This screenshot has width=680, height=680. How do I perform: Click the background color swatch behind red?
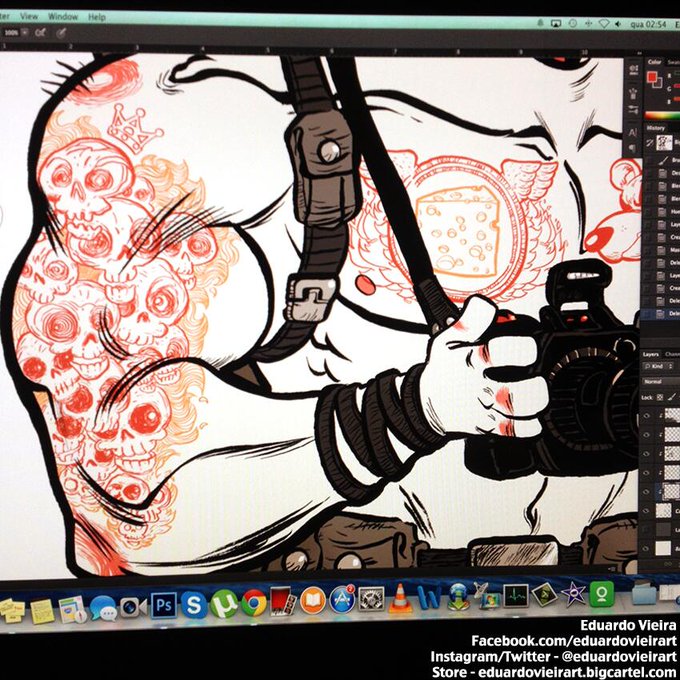click(x=658, y=82)
